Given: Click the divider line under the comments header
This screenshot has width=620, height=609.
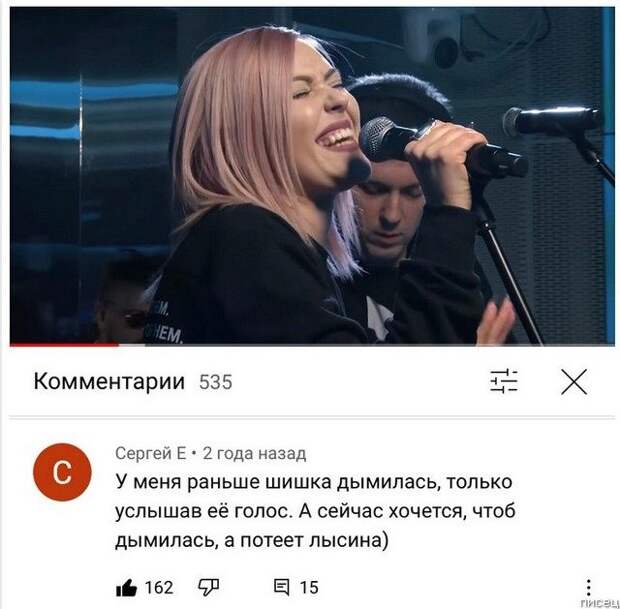Looking at the screenshot, I should pos(312,417).
